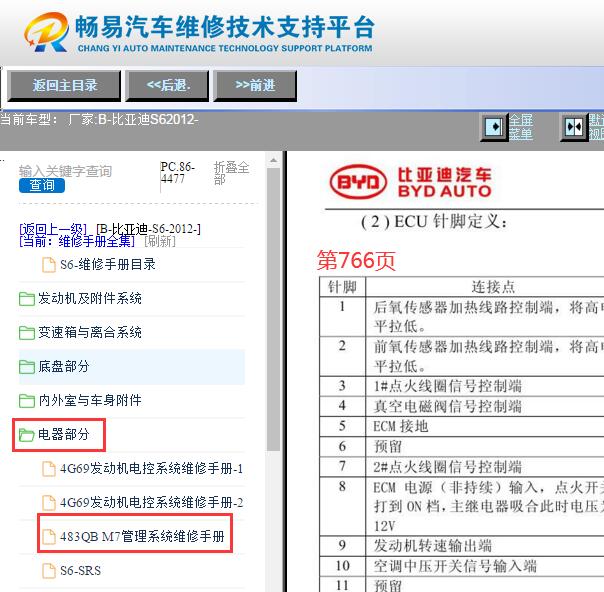The height and width of the screenshot is (592, 604).
Task: Click the folder icon of 发动机及附件系统
Action: tap(27, 299)
